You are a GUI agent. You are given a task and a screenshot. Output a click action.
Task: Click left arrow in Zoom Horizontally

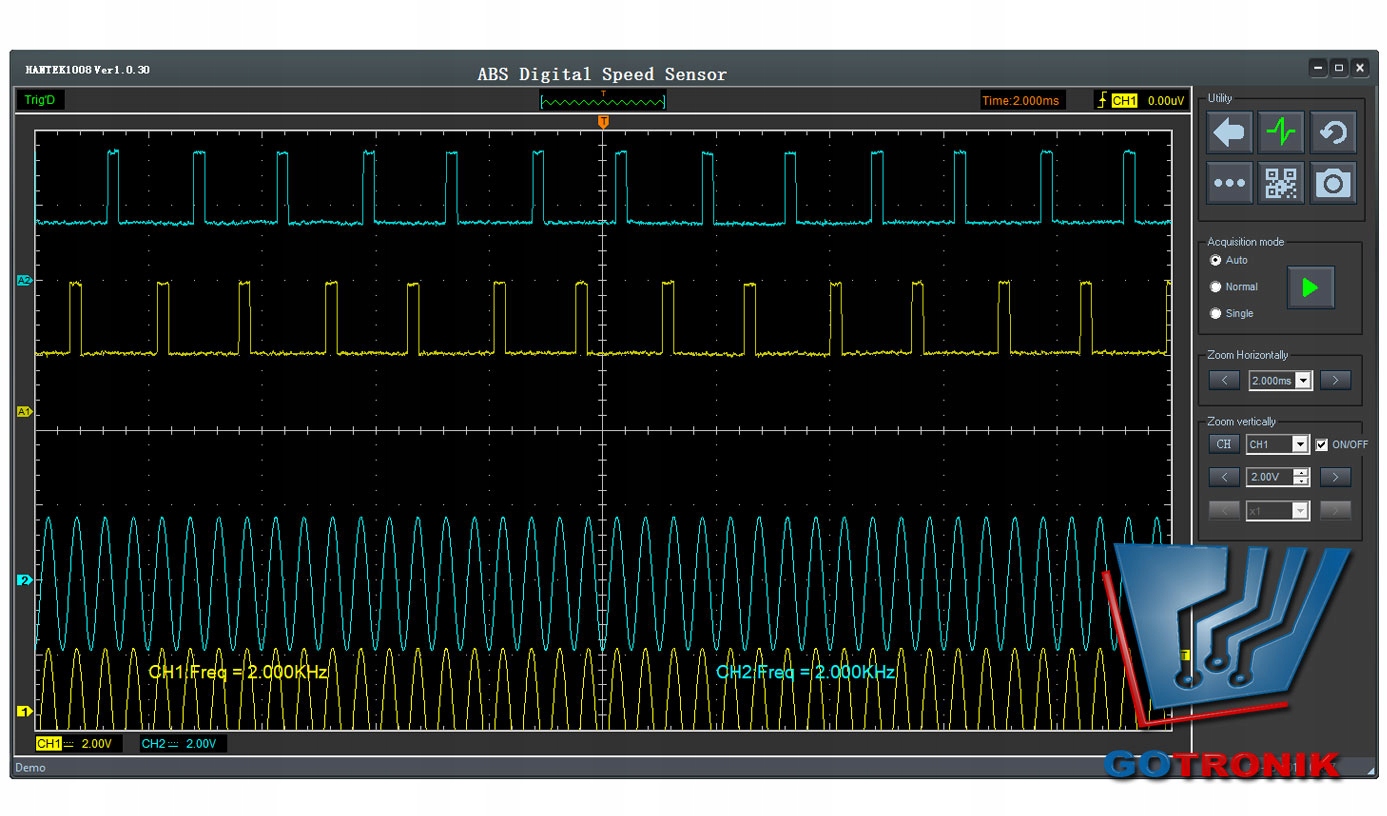coord(1224,380)
